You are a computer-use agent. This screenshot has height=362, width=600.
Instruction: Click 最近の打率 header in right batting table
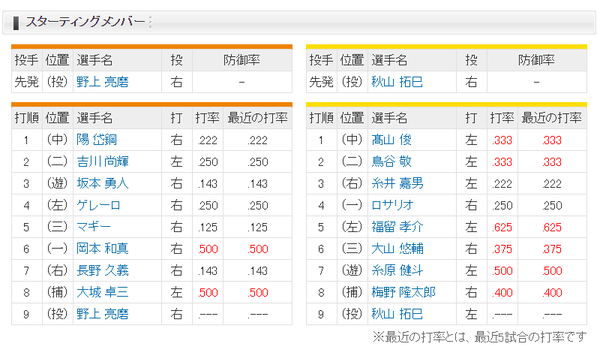click(552, 118)
